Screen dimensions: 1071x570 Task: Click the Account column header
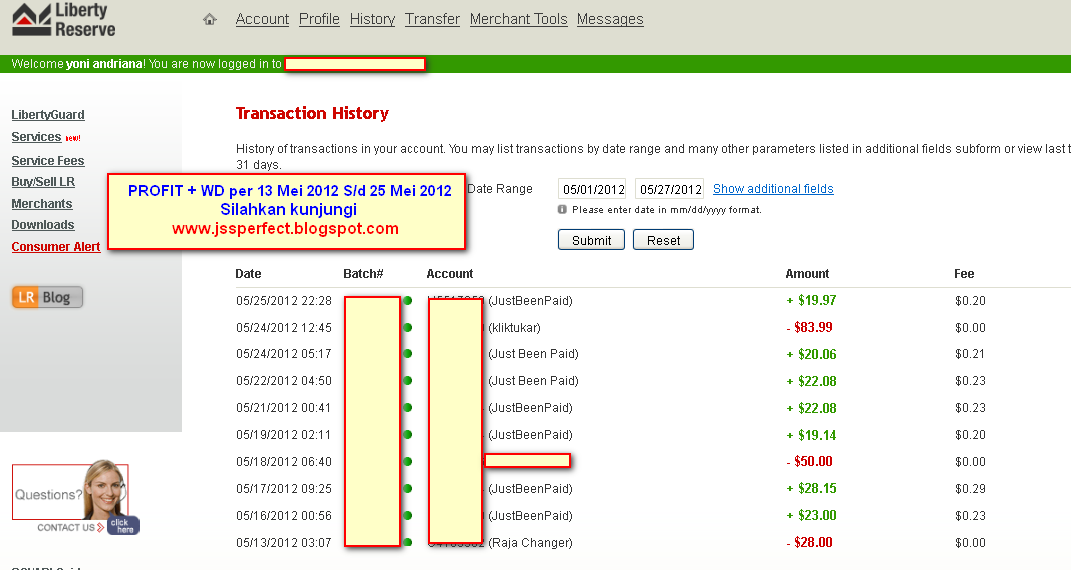click(449, 274)
